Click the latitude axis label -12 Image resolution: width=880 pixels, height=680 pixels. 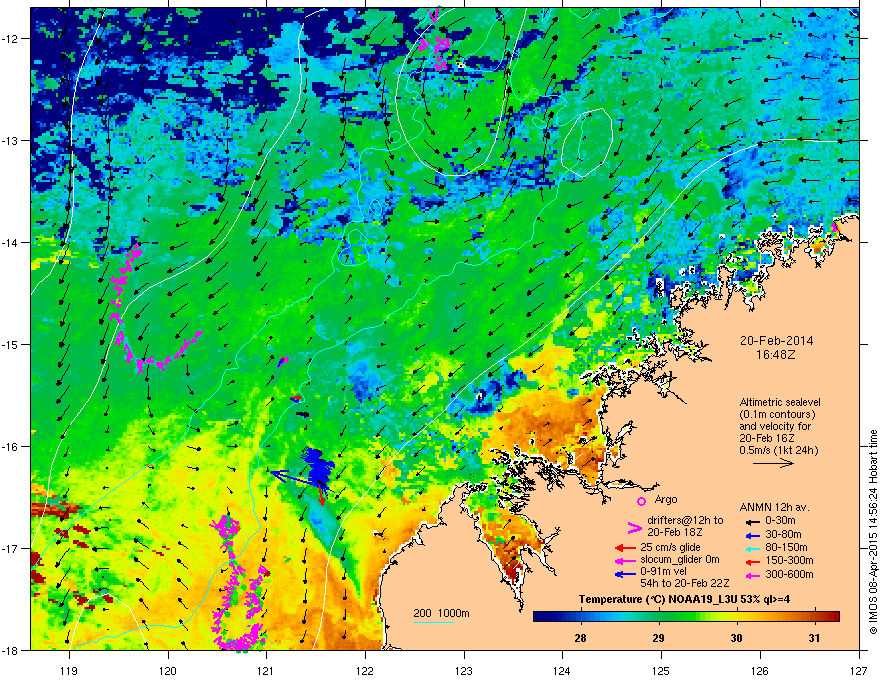tap(11, 39)
